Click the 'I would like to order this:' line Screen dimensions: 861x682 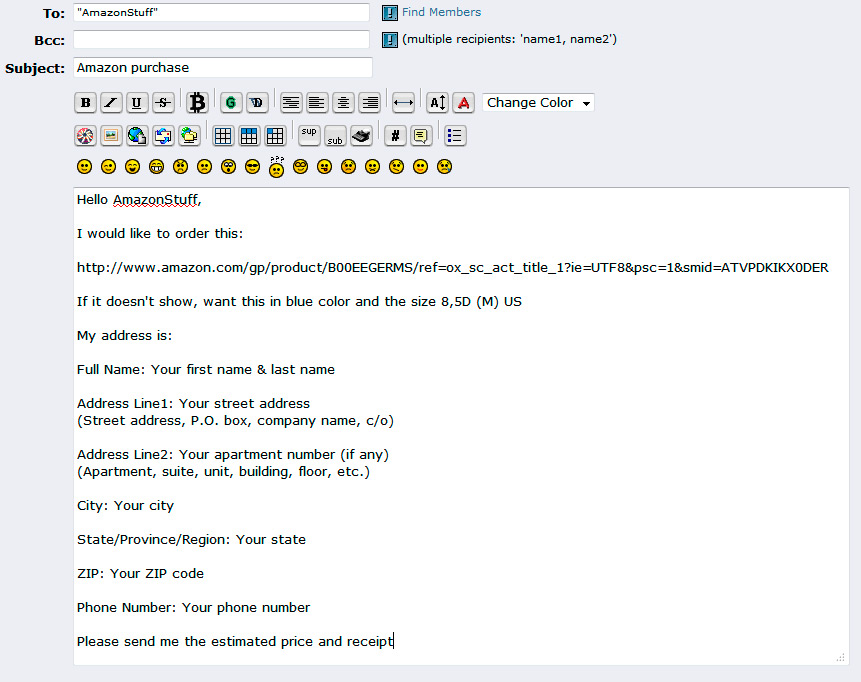[160, 233]
